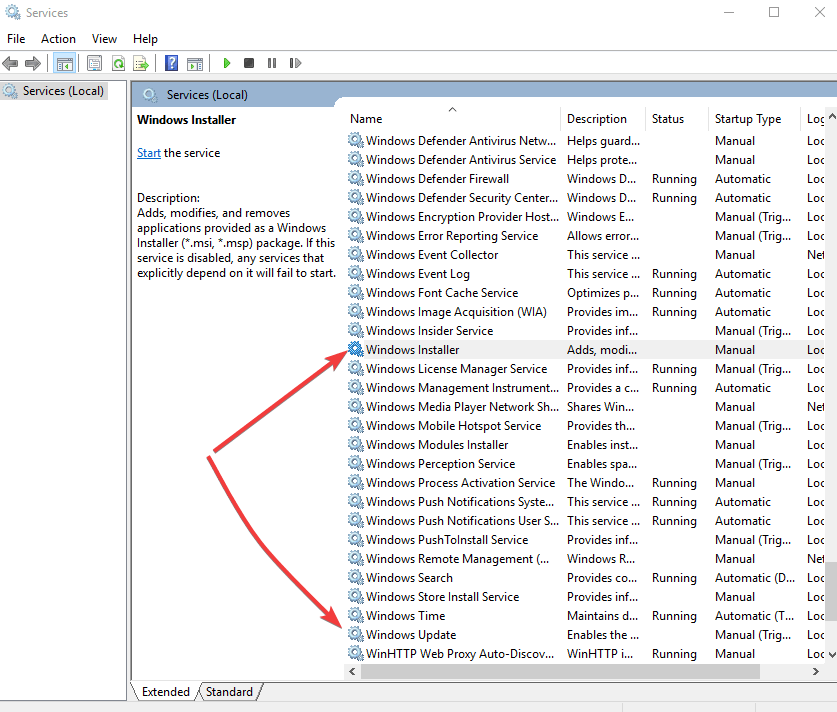Select Services (Local) in the console tree
This screenshot has height=712, width=837.
pos(54,91)
